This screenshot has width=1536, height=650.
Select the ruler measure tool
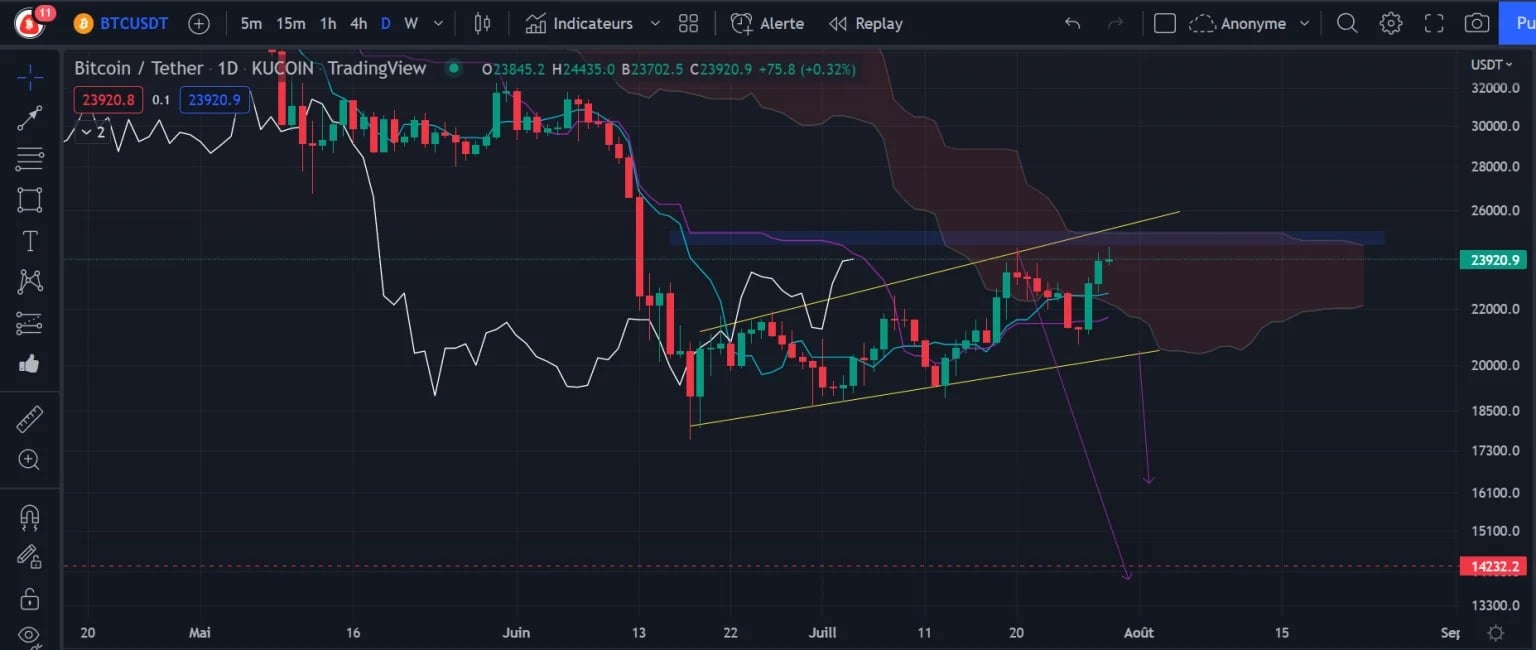click(x=30, y=419)
